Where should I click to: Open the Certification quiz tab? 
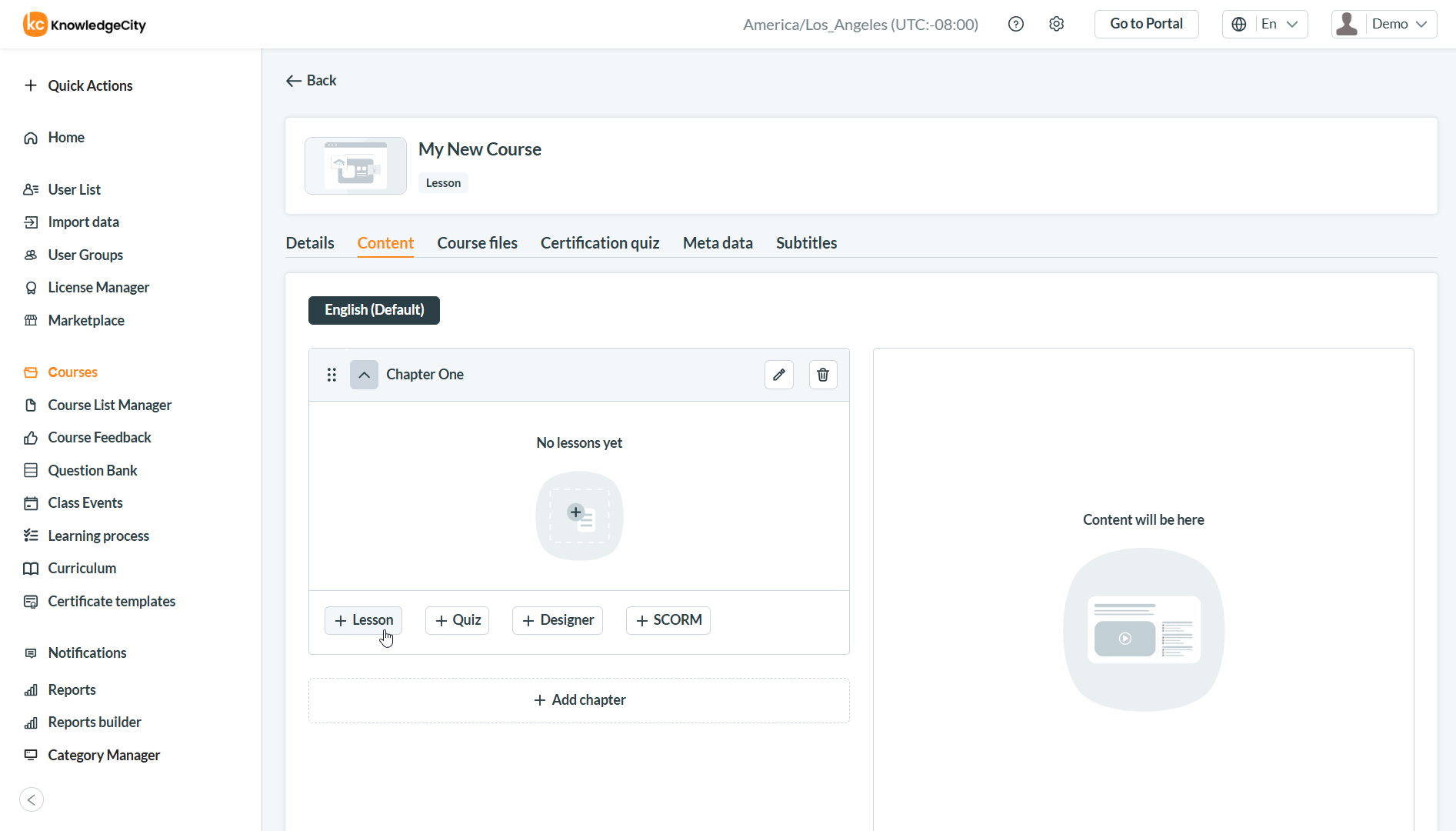click(600, 243)
